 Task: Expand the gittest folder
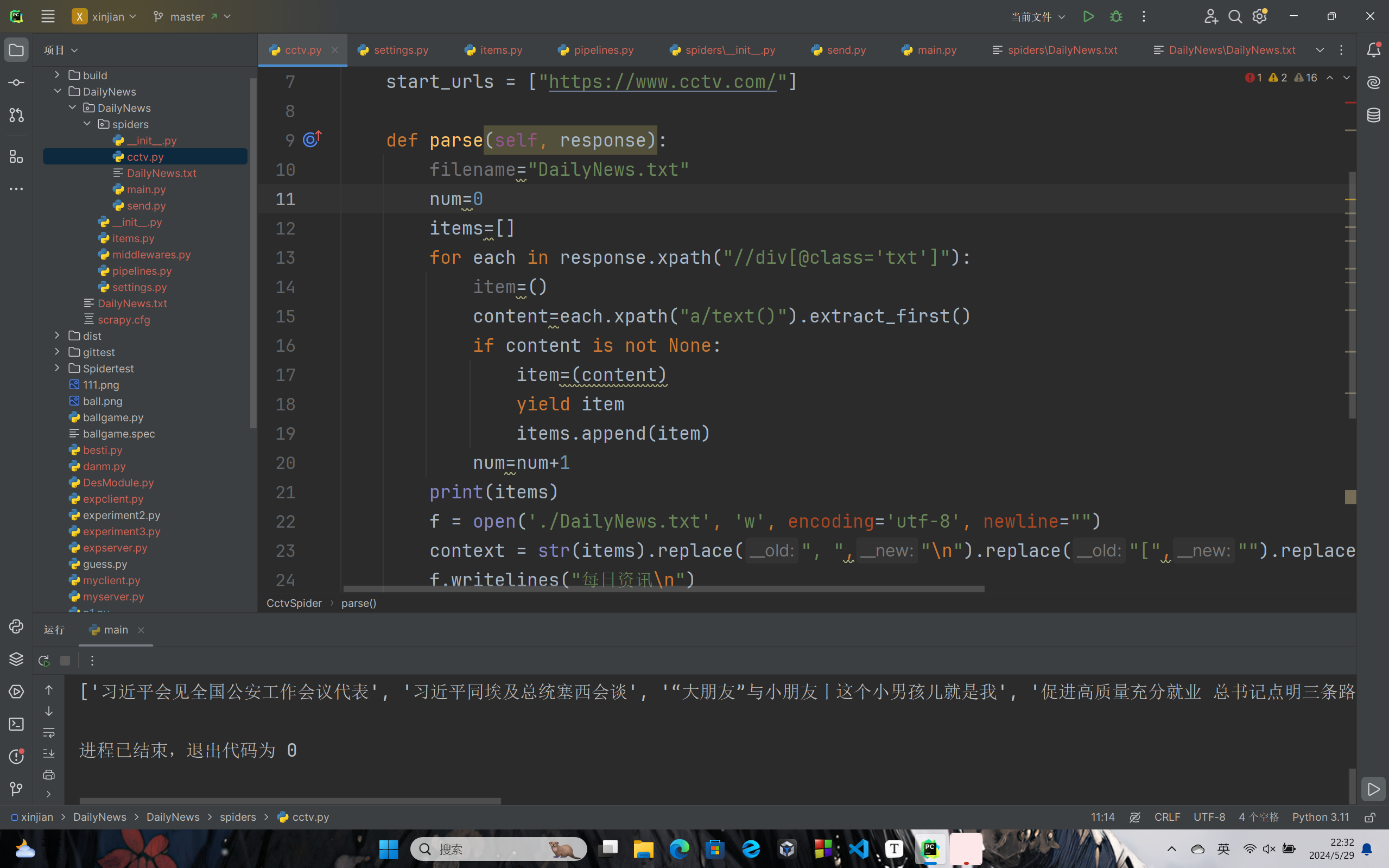pyautogui.click(x=57, y=351)
